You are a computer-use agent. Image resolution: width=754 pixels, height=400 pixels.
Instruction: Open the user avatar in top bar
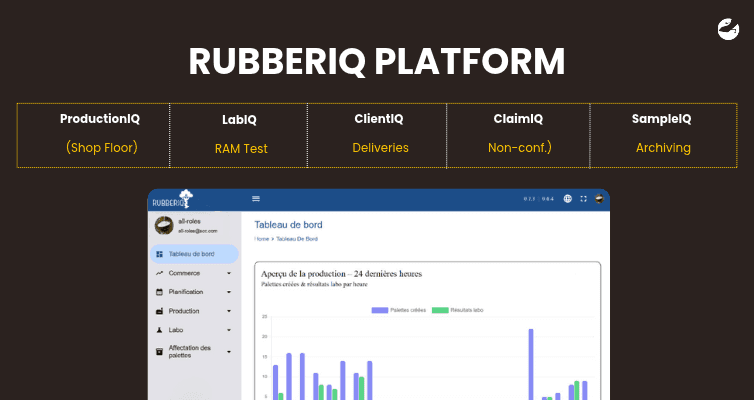pyautogui.click(x=599, y=198)
